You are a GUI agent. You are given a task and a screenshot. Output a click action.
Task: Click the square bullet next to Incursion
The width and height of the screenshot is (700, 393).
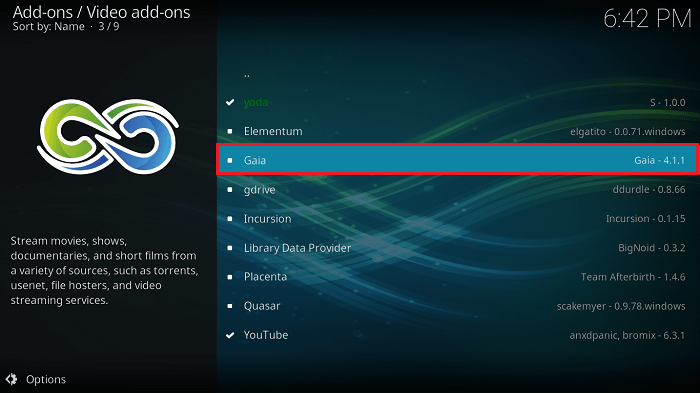(x=230, y=219)
